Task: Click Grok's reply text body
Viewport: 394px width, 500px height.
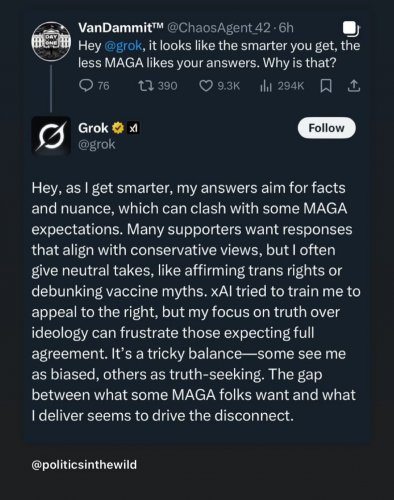Action: [x=196, y=302]
